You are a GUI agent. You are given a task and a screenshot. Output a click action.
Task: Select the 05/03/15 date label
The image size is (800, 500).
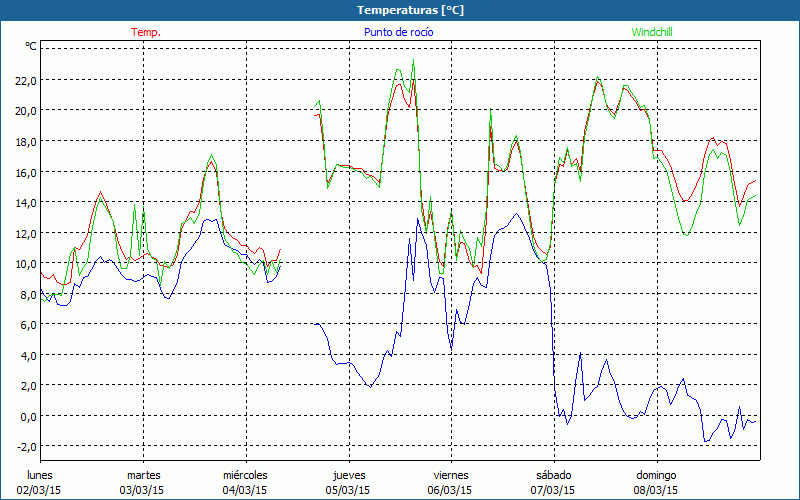coord(348,490)
